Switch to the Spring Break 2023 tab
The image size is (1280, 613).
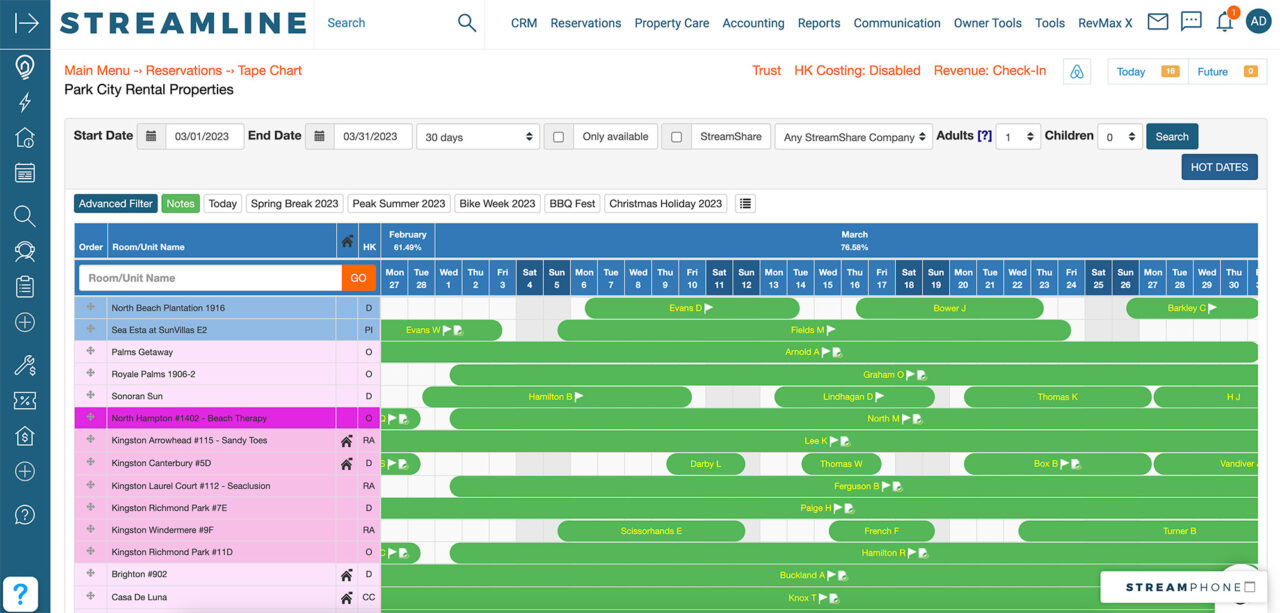294,203
